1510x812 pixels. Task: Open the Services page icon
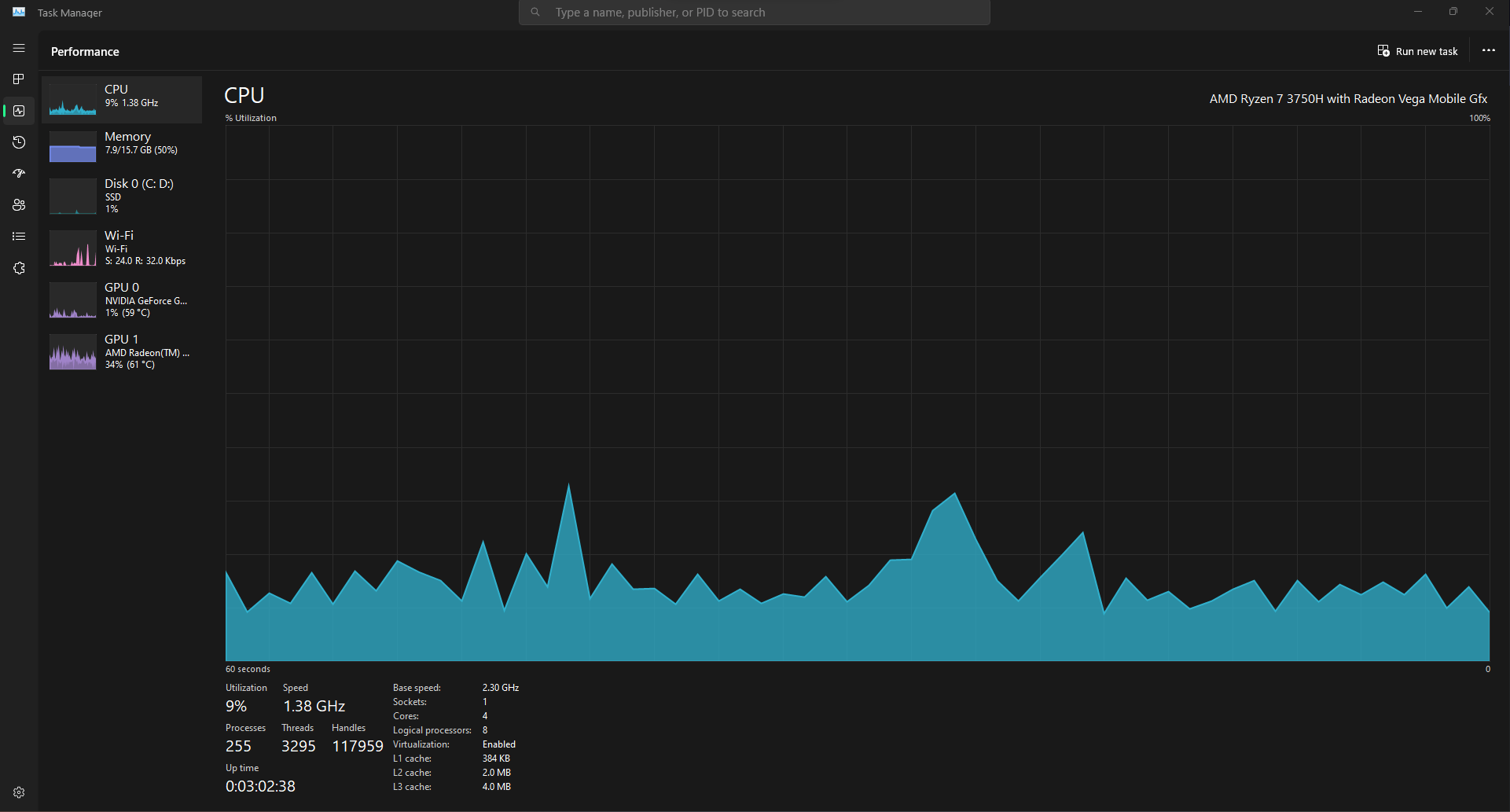click(19, 268)
